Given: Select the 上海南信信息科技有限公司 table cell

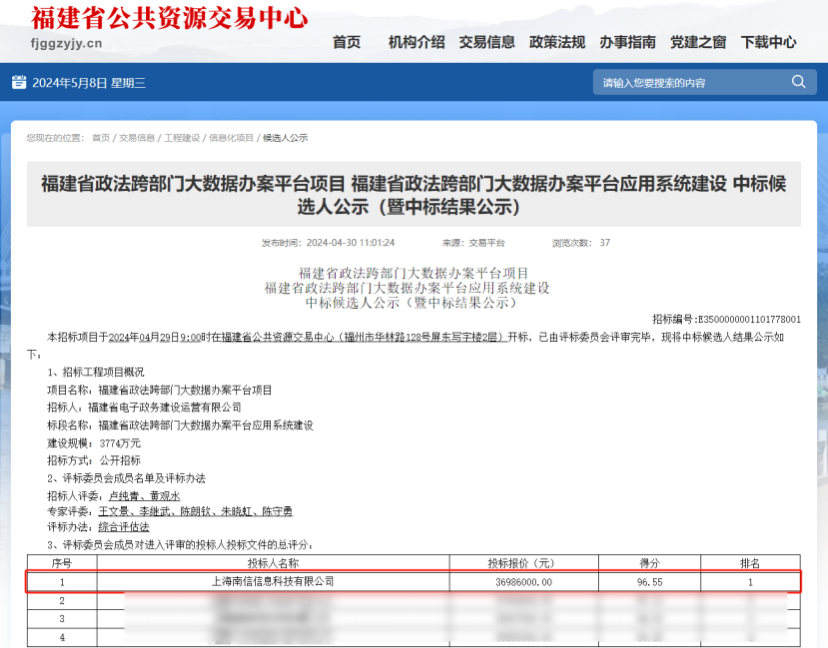Looking at the screenshot, I should pyautogui.click(x=273, y=581).
